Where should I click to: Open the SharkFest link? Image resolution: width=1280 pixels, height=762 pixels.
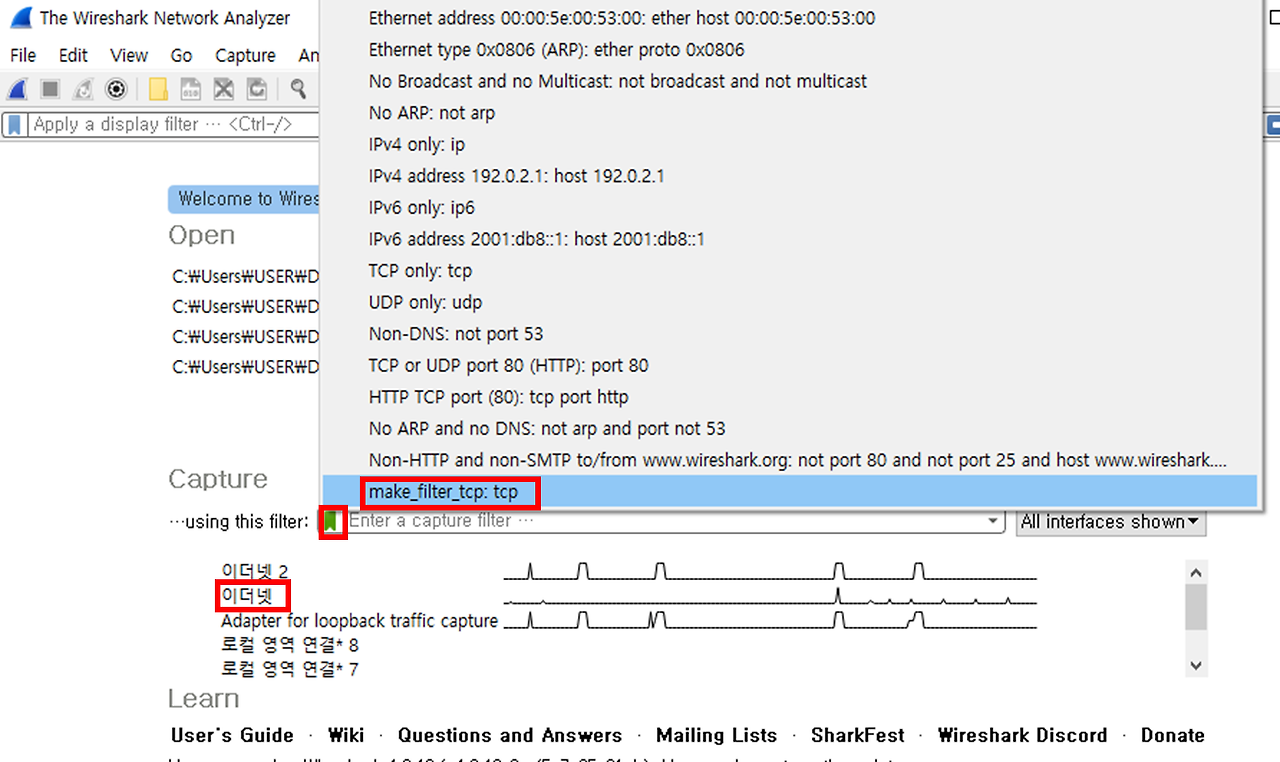point(858,736)
